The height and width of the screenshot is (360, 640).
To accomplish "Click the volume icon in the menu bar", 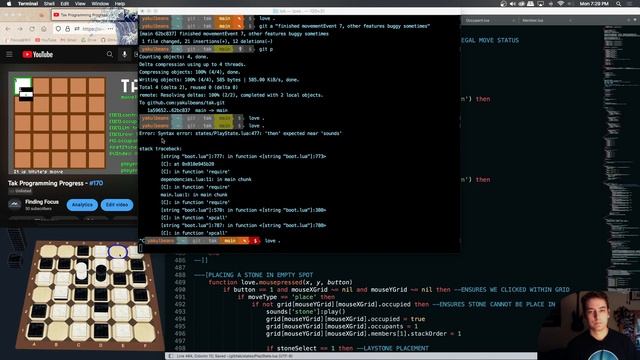I will 512,4.
